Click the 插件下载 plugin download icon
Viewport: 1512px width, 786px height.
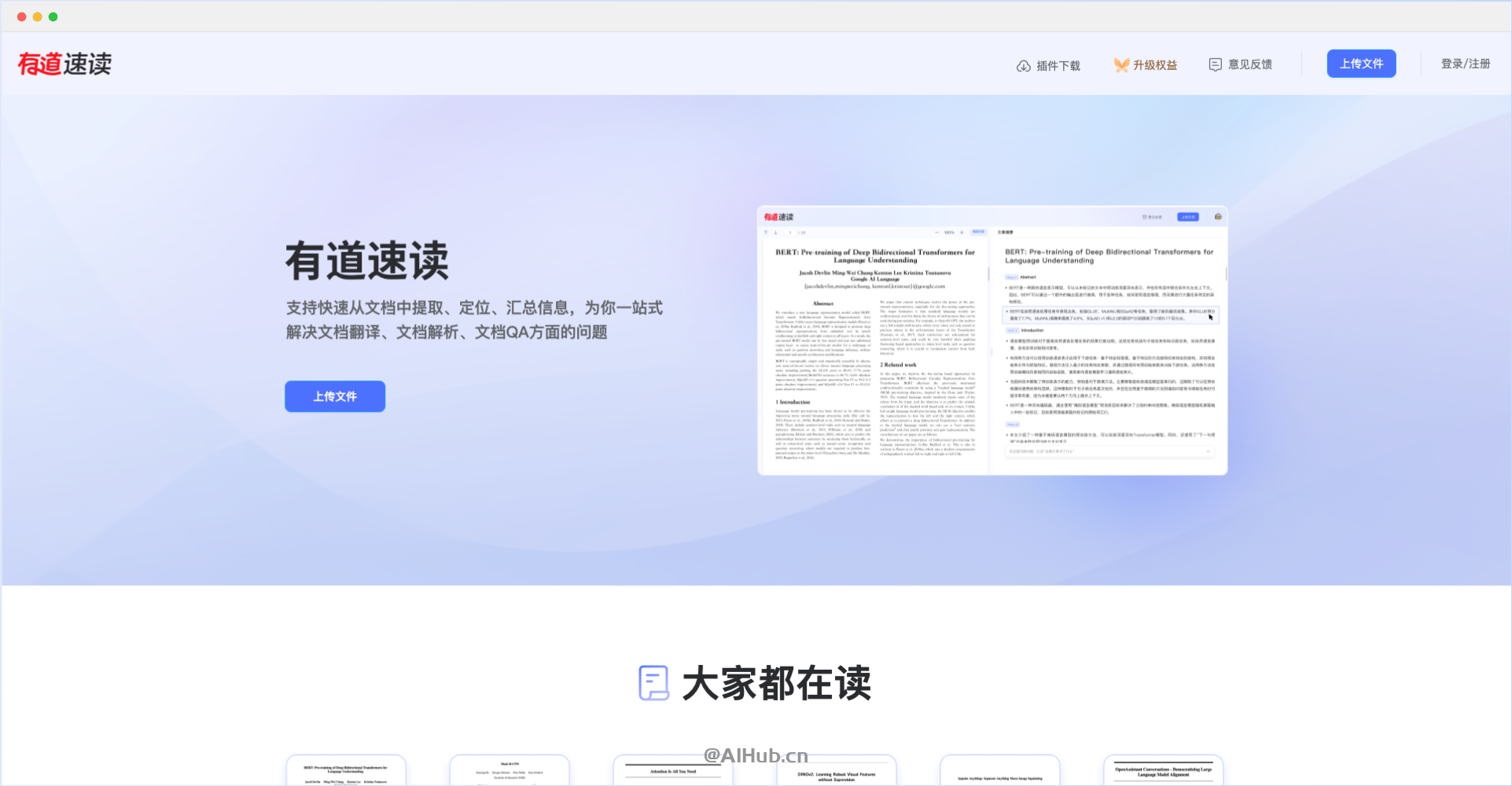point(1024,65)
